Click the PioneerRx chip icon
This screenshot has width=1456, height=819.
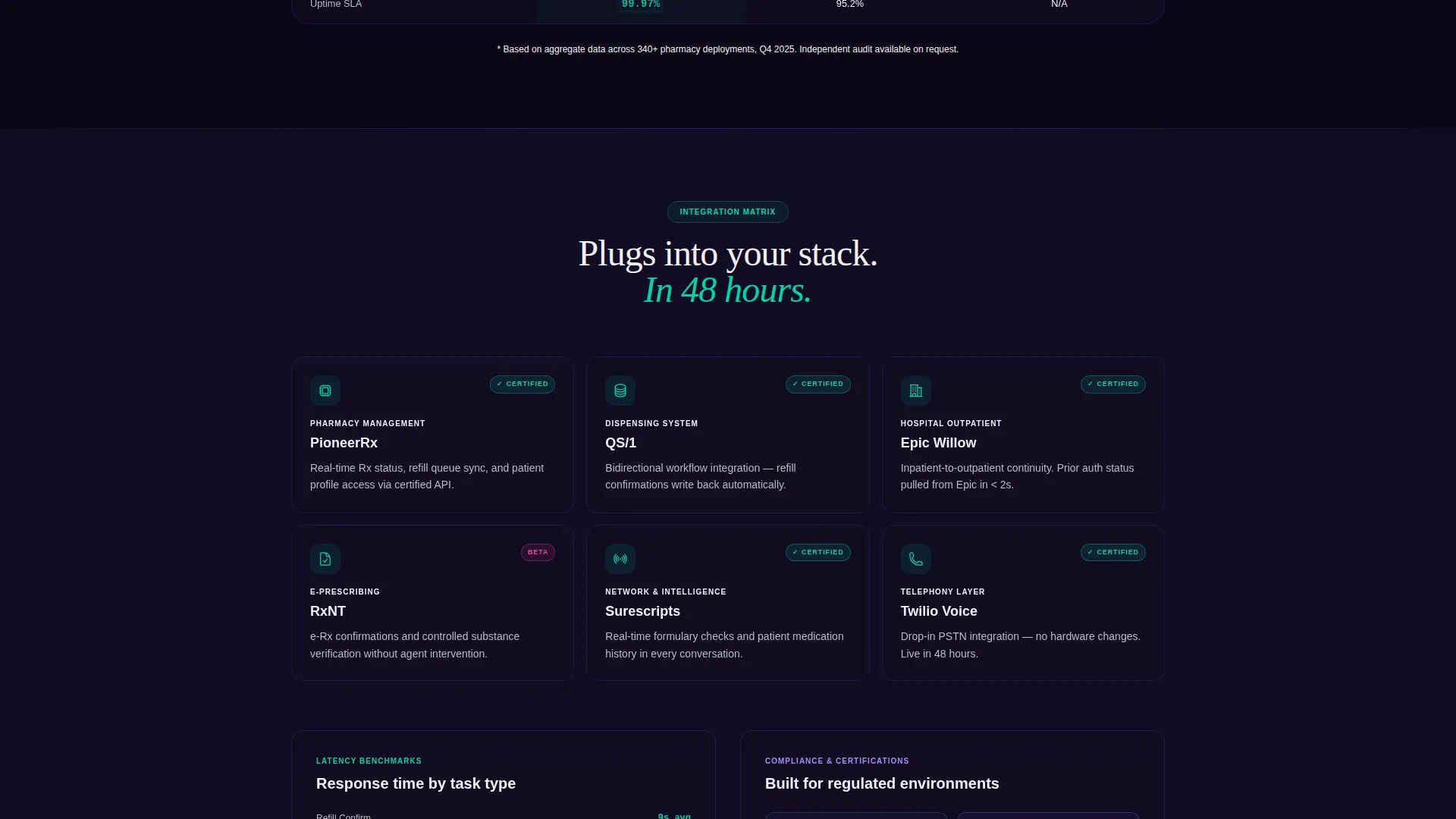point(325,391)
